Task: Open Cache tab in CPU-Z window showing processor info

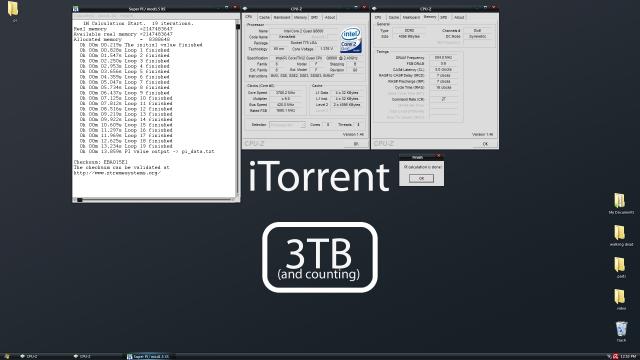Action: (x=264, y=18)
